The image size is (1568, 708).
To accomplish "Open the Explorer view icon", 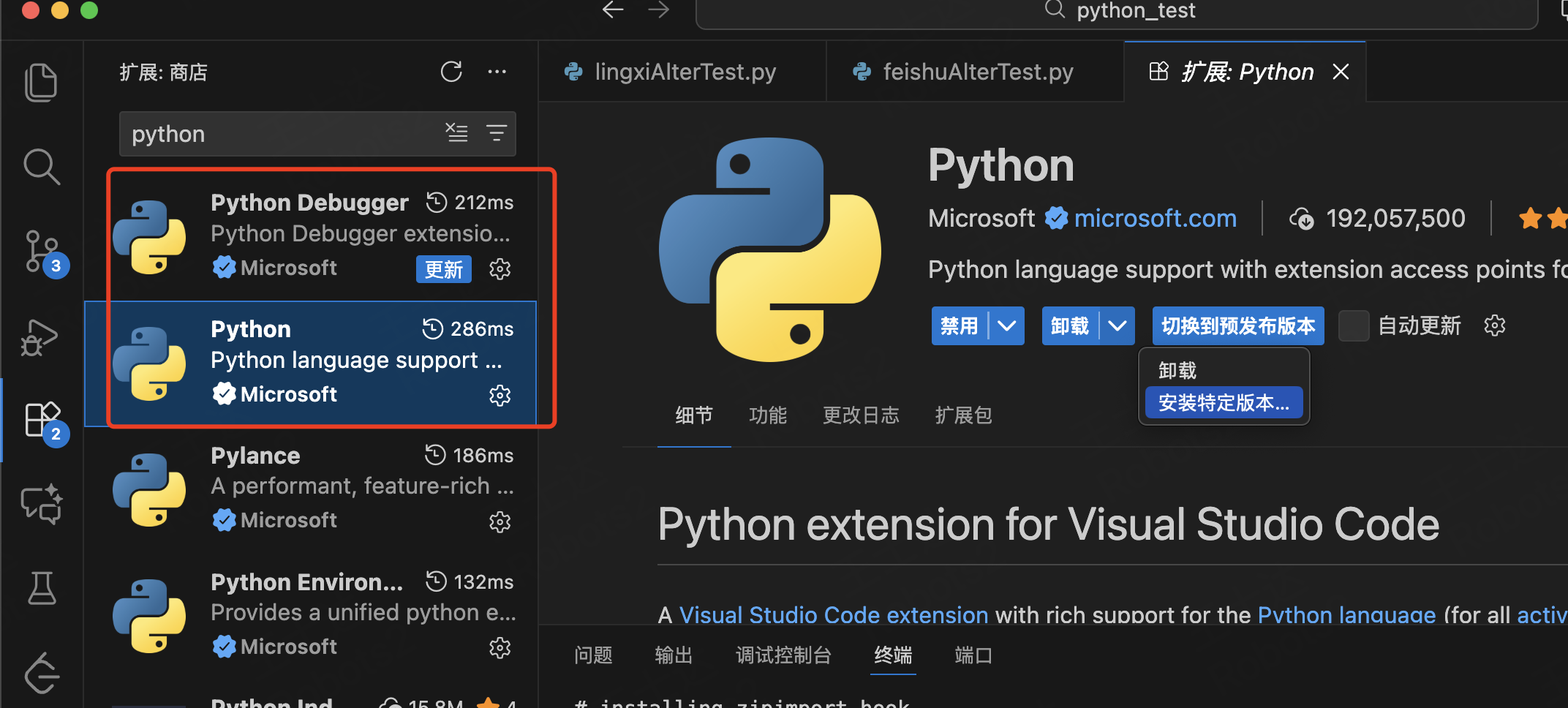I will click(42, 82).
